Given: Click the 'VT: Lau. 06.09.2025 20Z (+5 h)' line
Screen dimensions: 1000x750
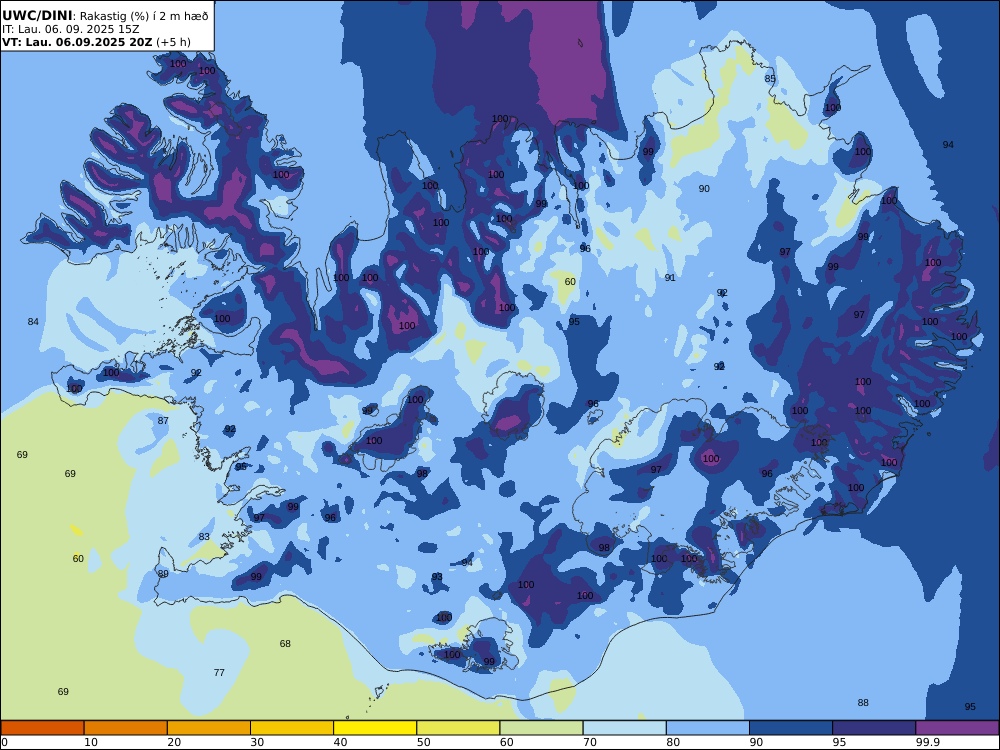Looking at the screenshot, I should click(x=96, y=42).
